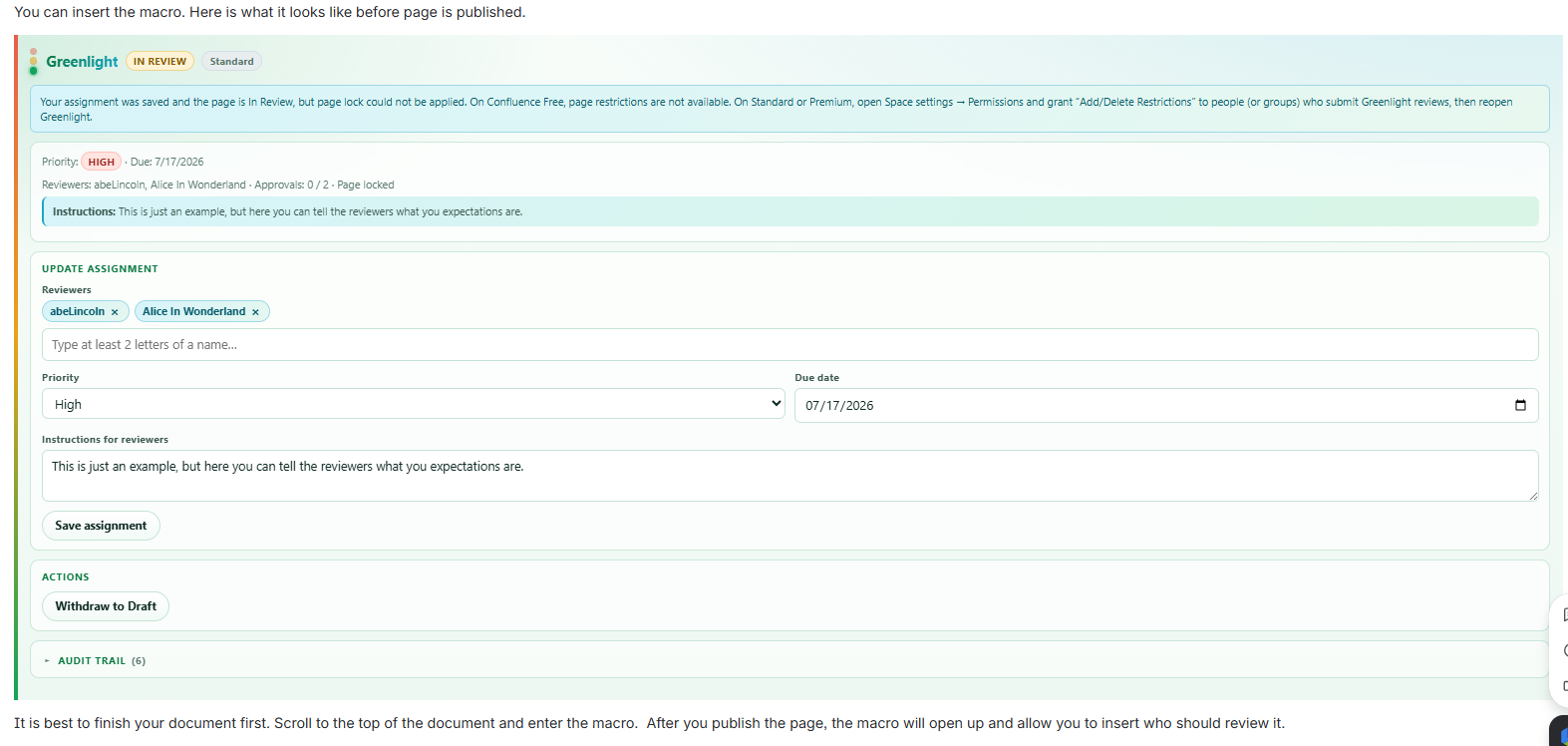The image size is (1568, 746).
Task: Click the Due date field 07/17/2026
Action: [1166, 405]
